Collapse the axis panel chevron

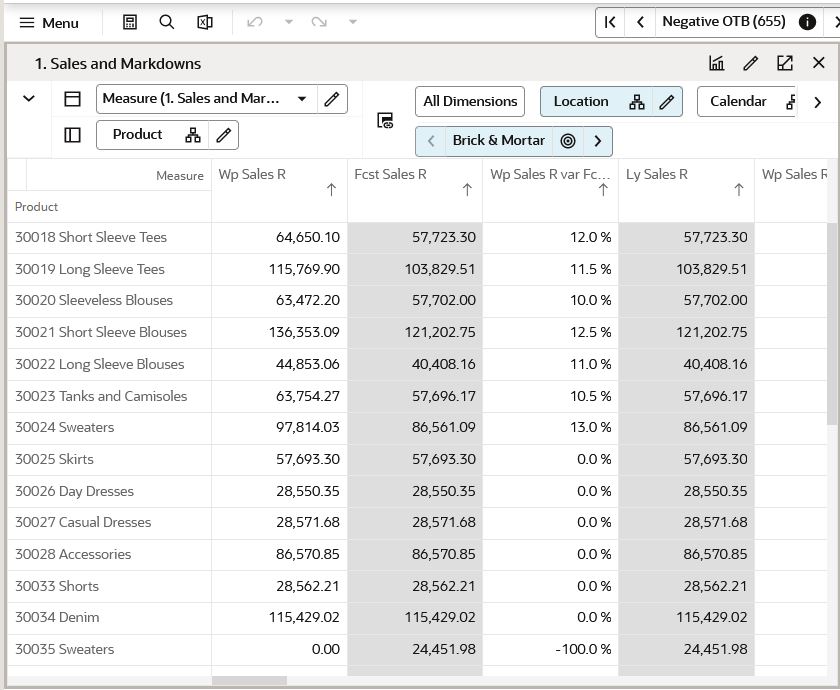click(29, 99)
